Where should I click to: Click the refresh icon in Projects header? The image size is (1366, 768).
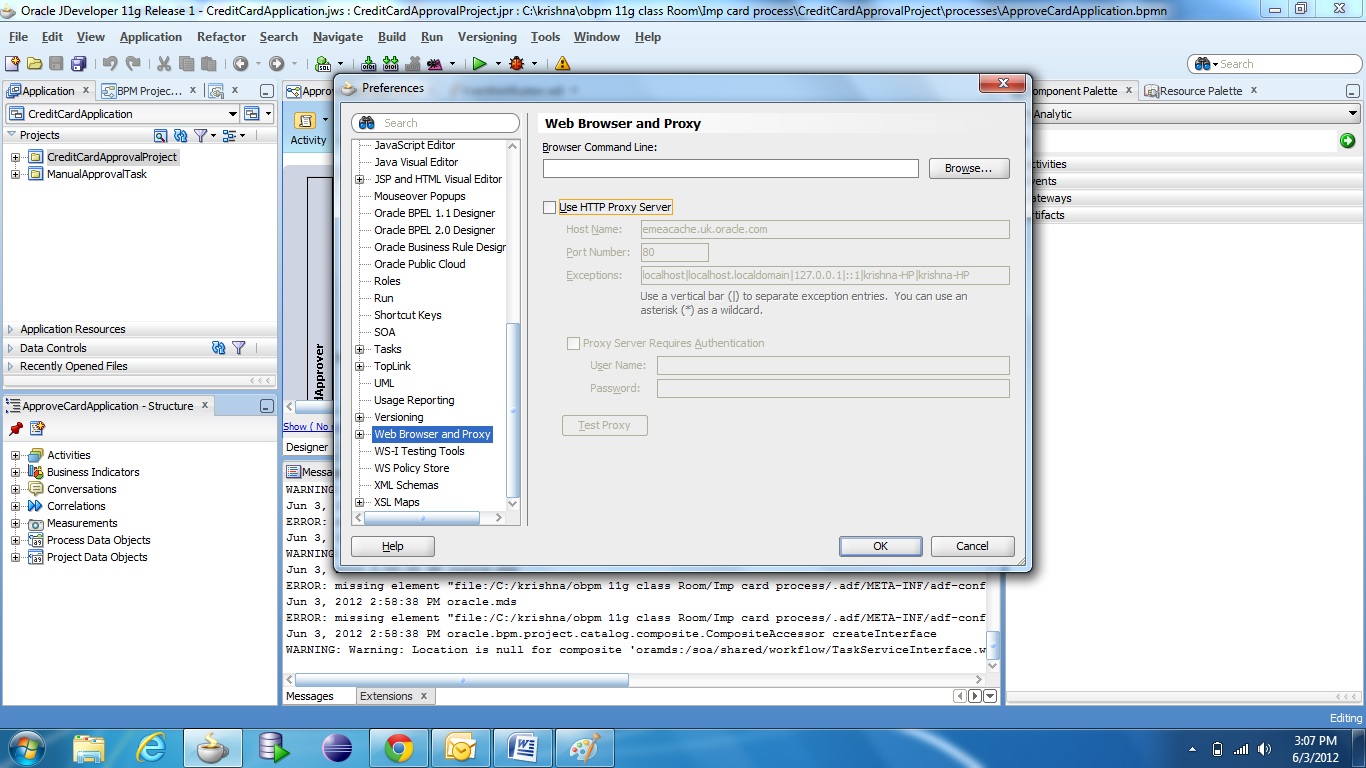[x=180, y=135]
